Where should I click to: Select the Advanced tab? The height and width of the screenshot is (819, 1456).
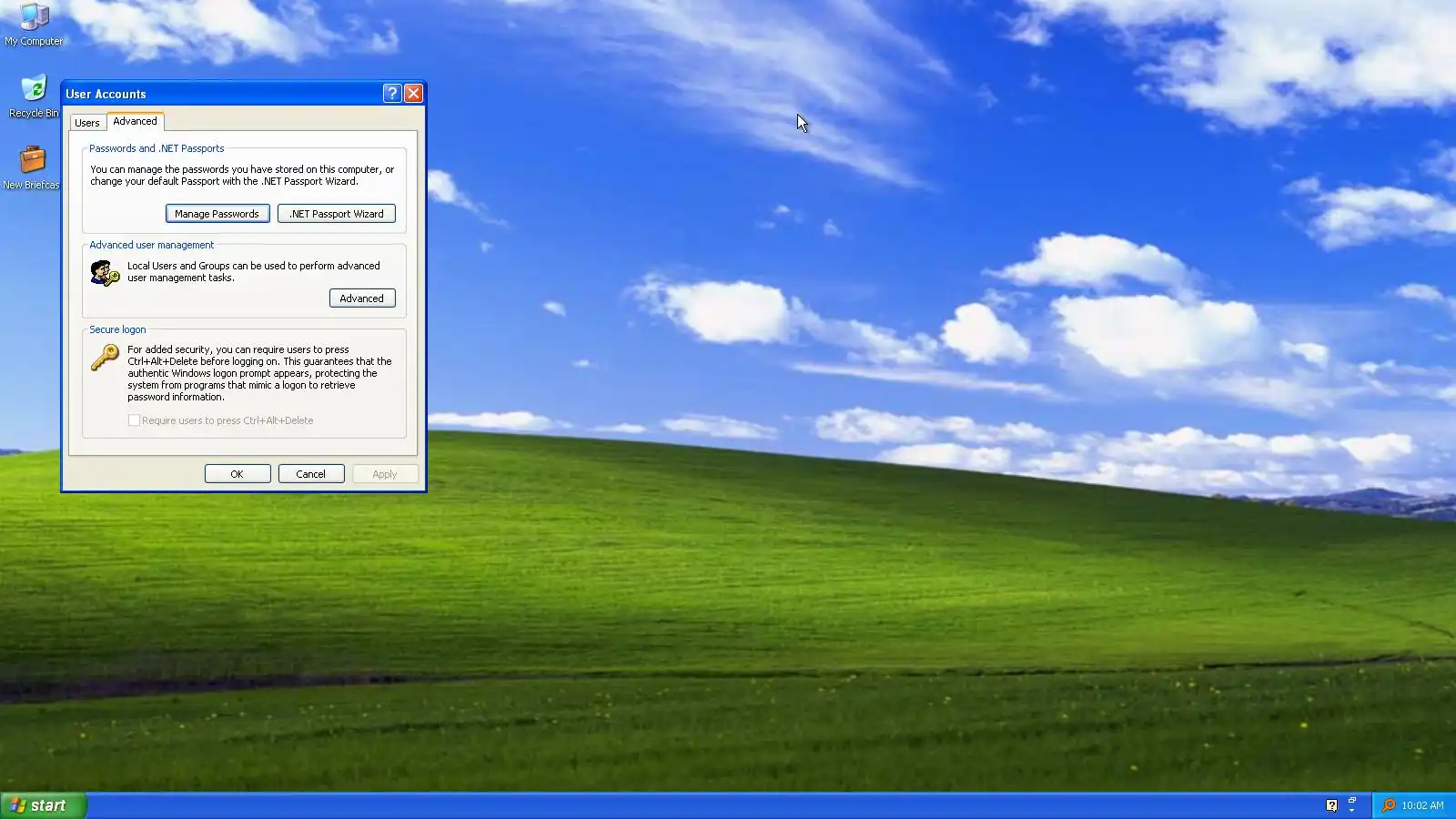point(135,121)
